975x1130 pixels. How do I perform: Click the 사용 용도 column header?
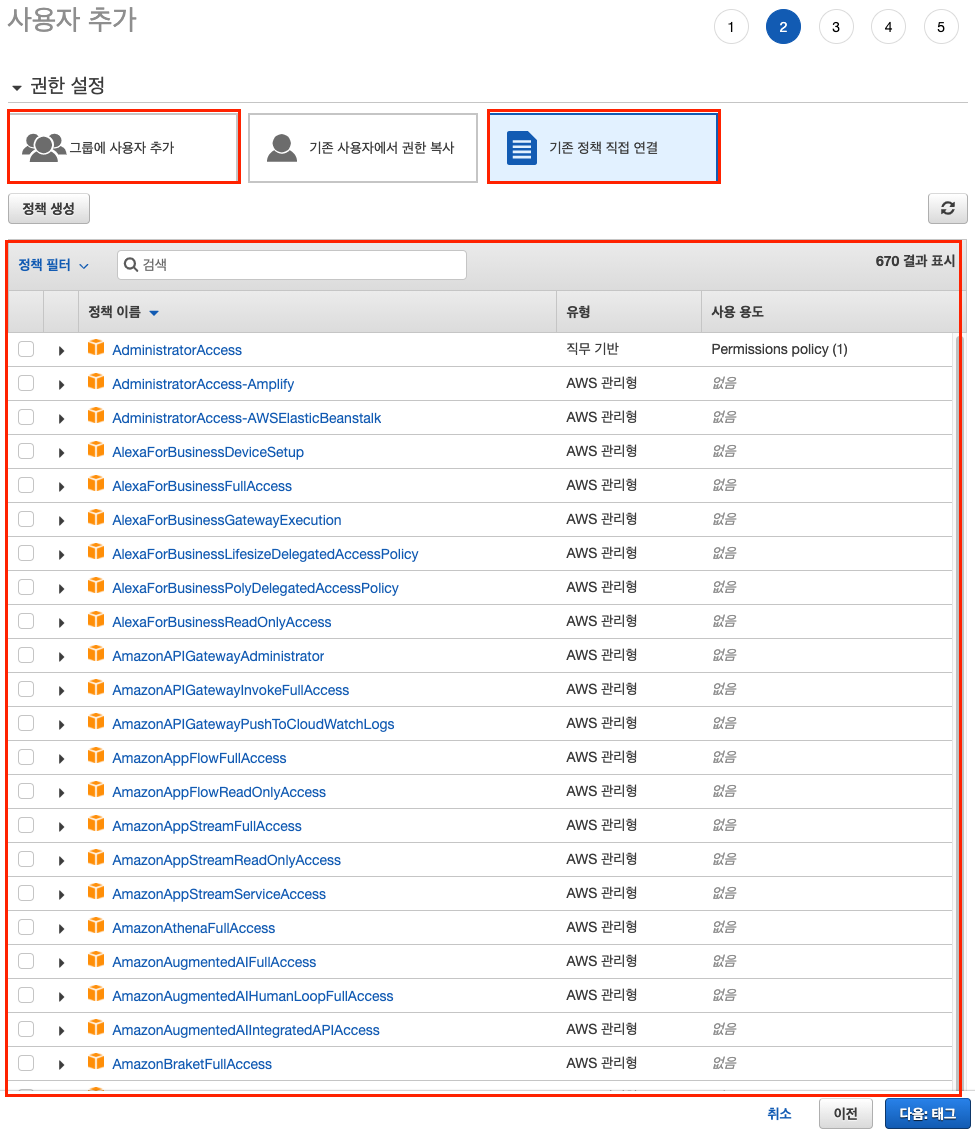pos(829,311)
